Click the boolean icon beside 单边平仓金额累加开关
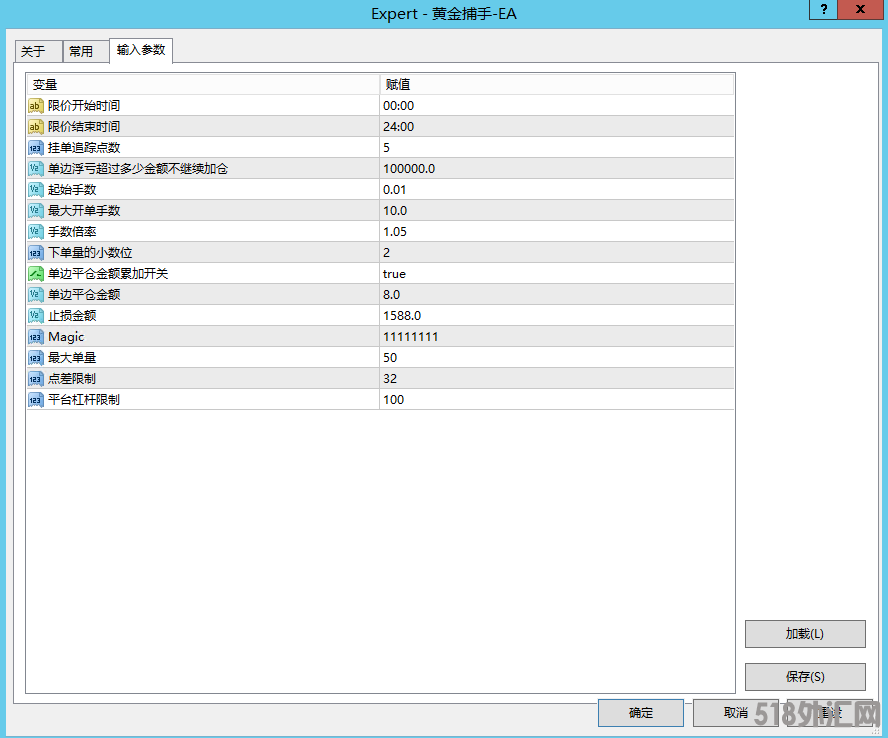Screen dimensions: 888x738 35,274
